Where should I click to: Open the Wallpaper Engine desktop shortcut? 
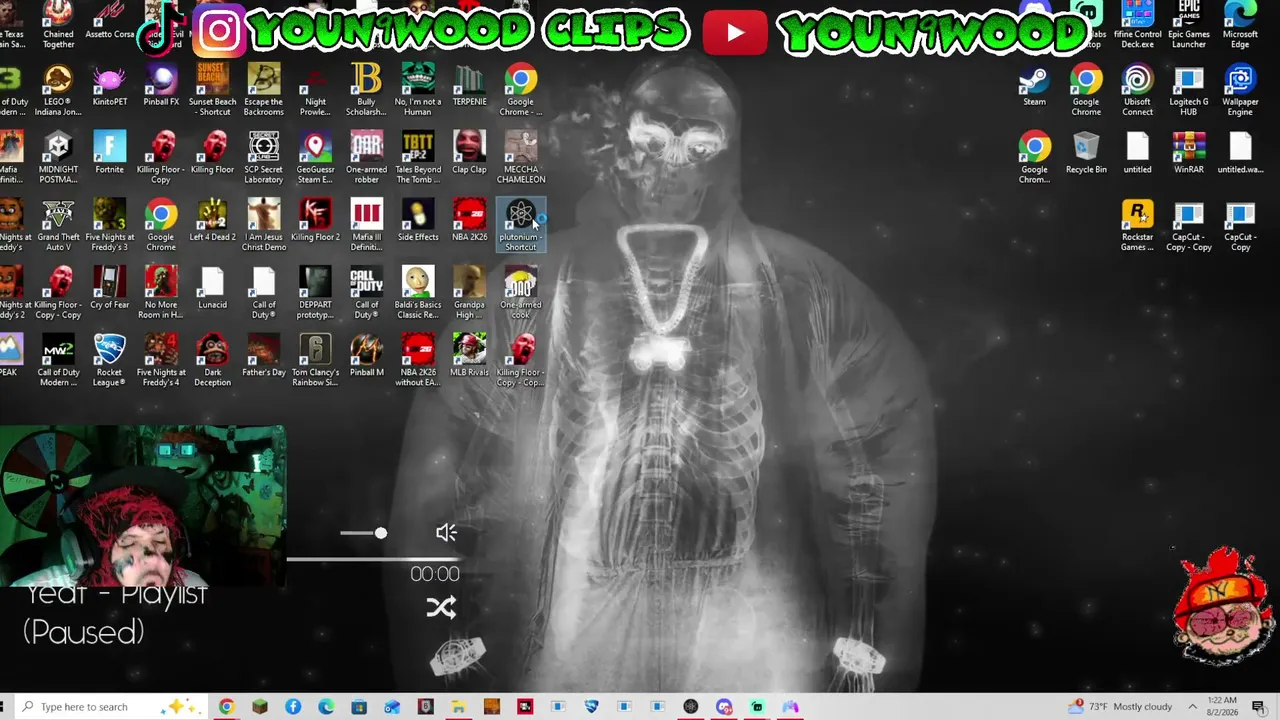tap(1240, 90)
